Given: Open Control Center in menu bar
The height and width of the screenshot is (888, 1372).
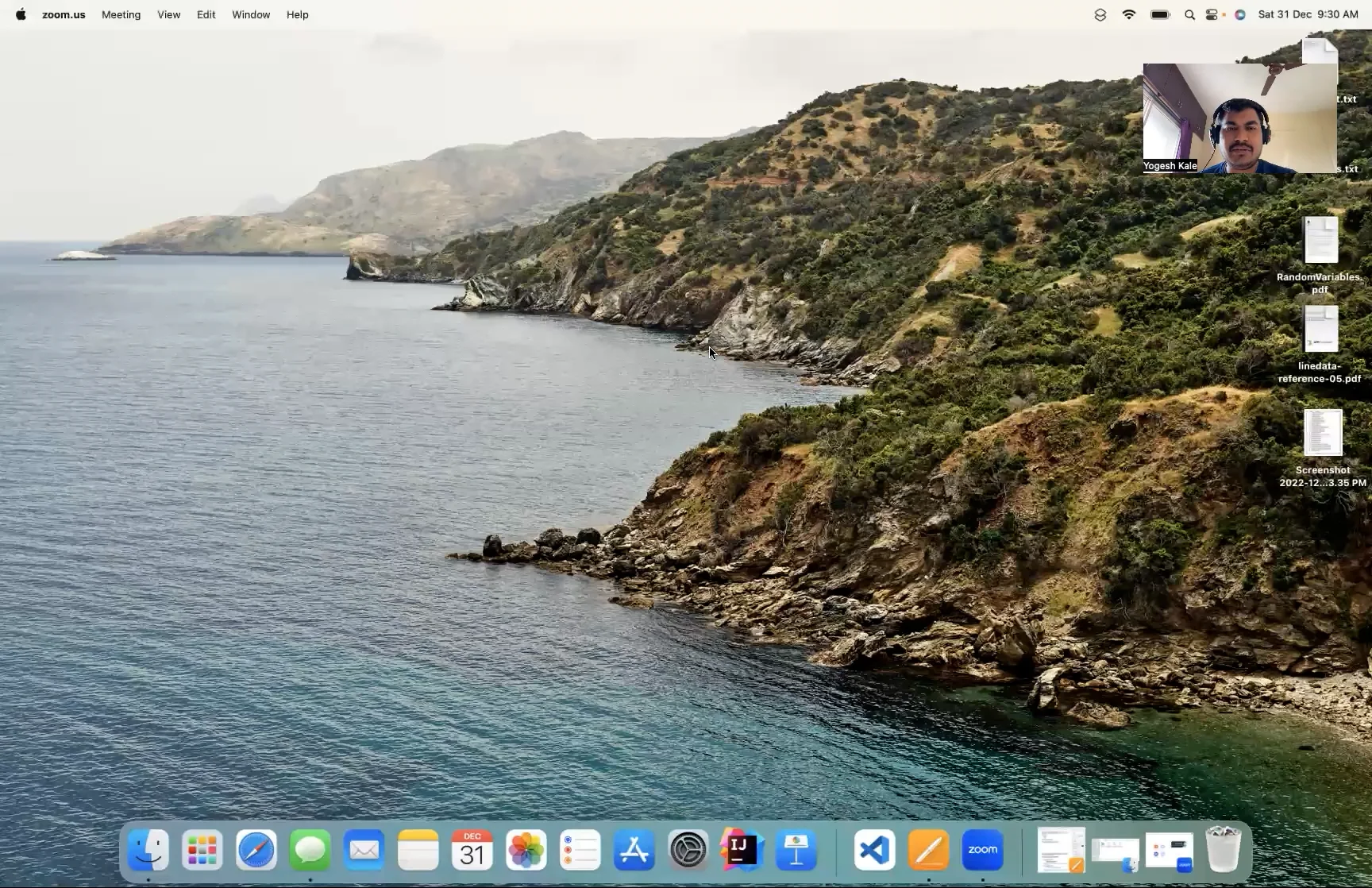Looking at the screenshot, I should pos(1212,14).
